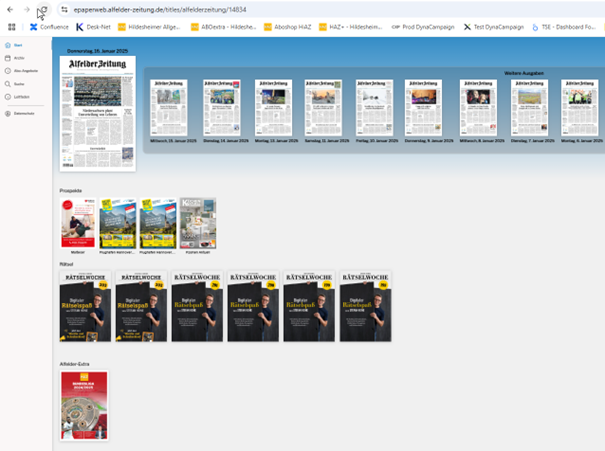This screenshot has width=605, height=451.
Task: Open the Confluence bookmark
Action: click(50, 27)
